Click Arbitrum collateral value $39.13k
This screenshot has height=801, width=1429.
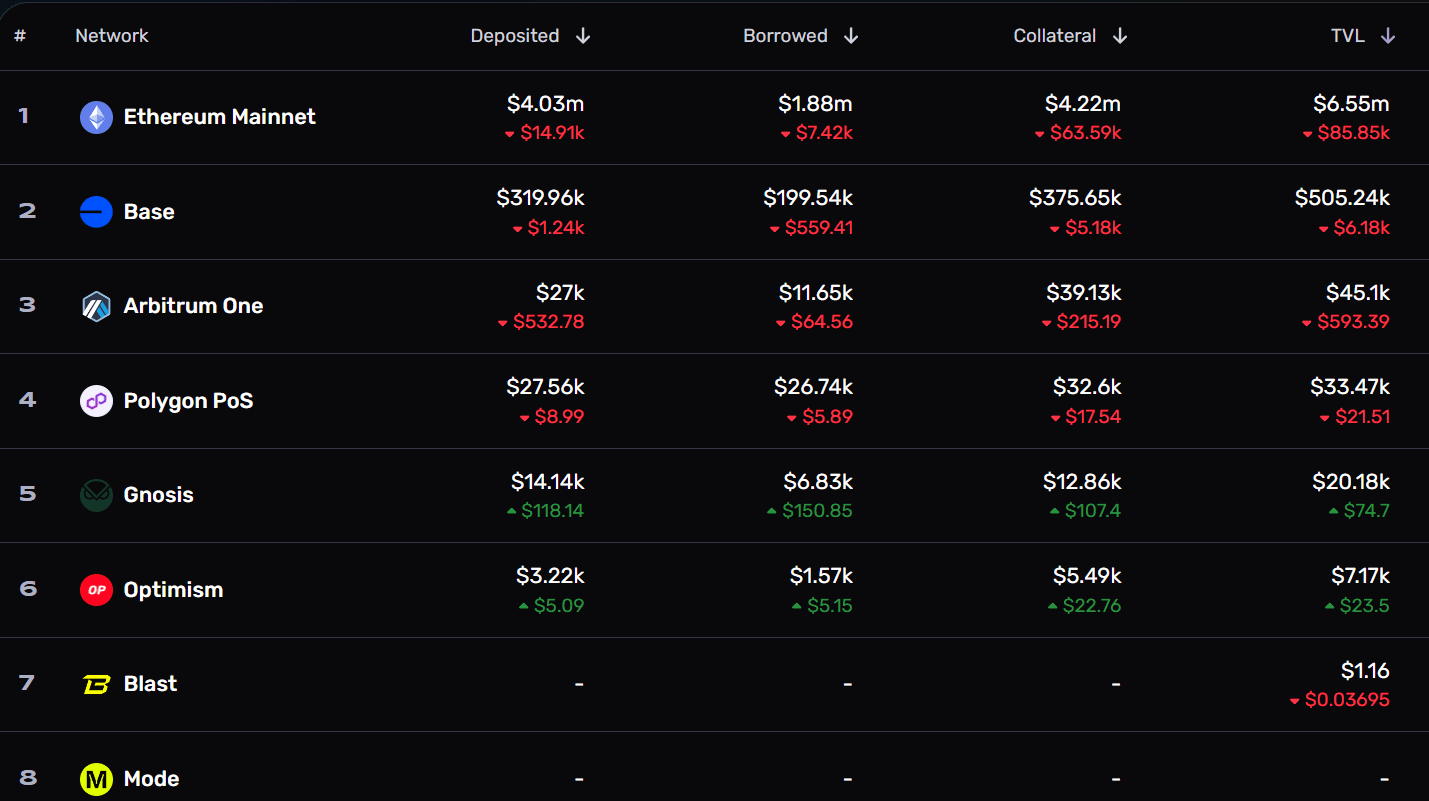click(1084, 293)
